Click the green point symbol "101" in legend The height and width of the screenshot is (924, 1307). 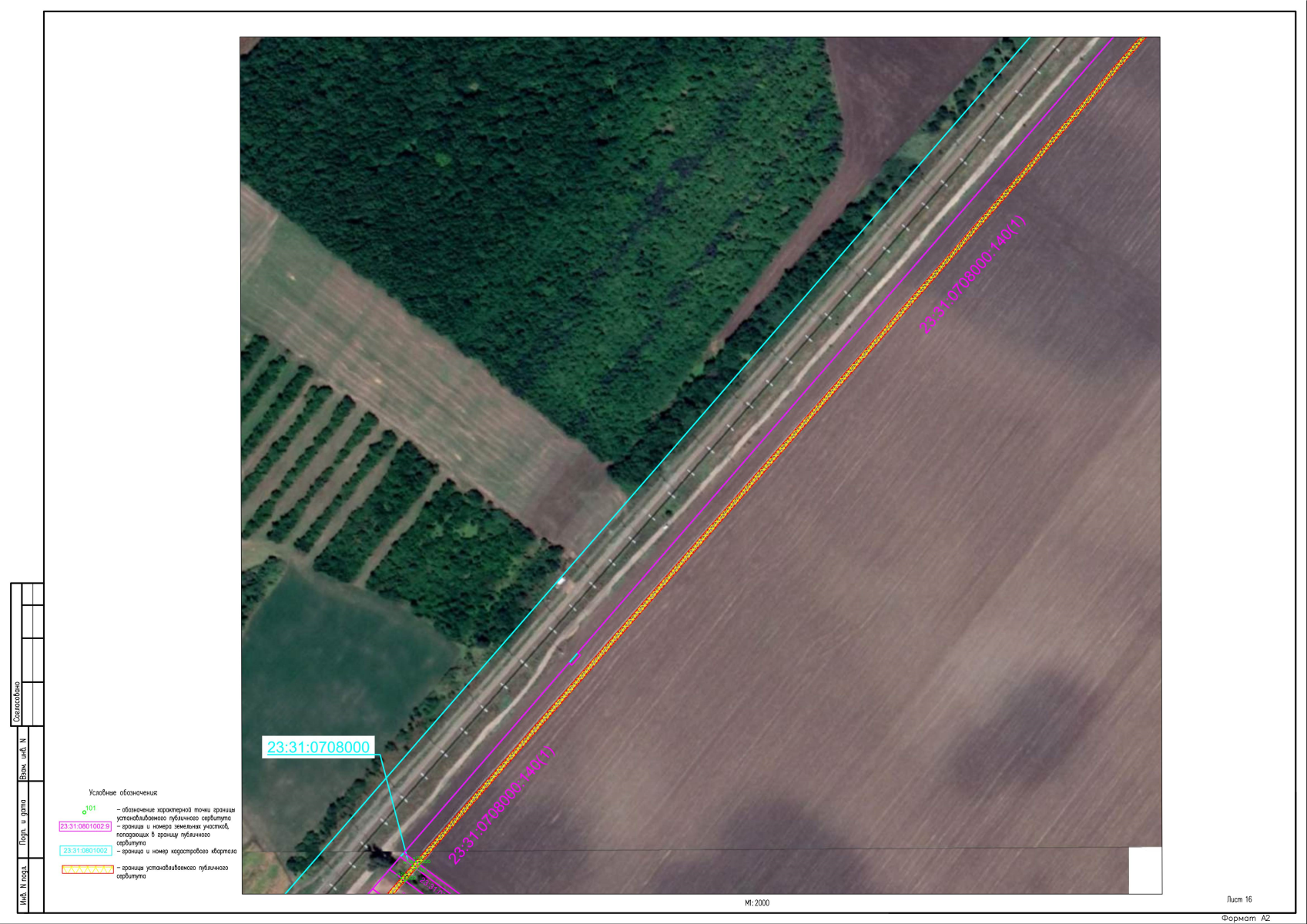click(85, 812)
